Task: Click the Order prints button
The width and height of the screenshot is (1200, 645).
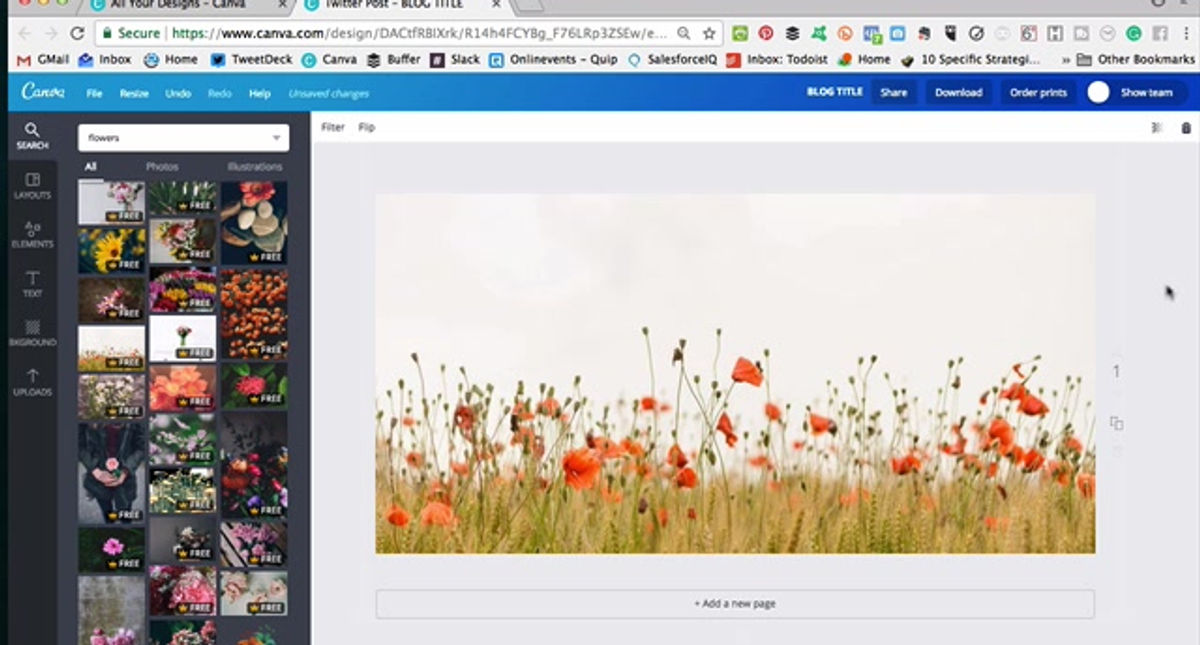Action: (1038, 92)
